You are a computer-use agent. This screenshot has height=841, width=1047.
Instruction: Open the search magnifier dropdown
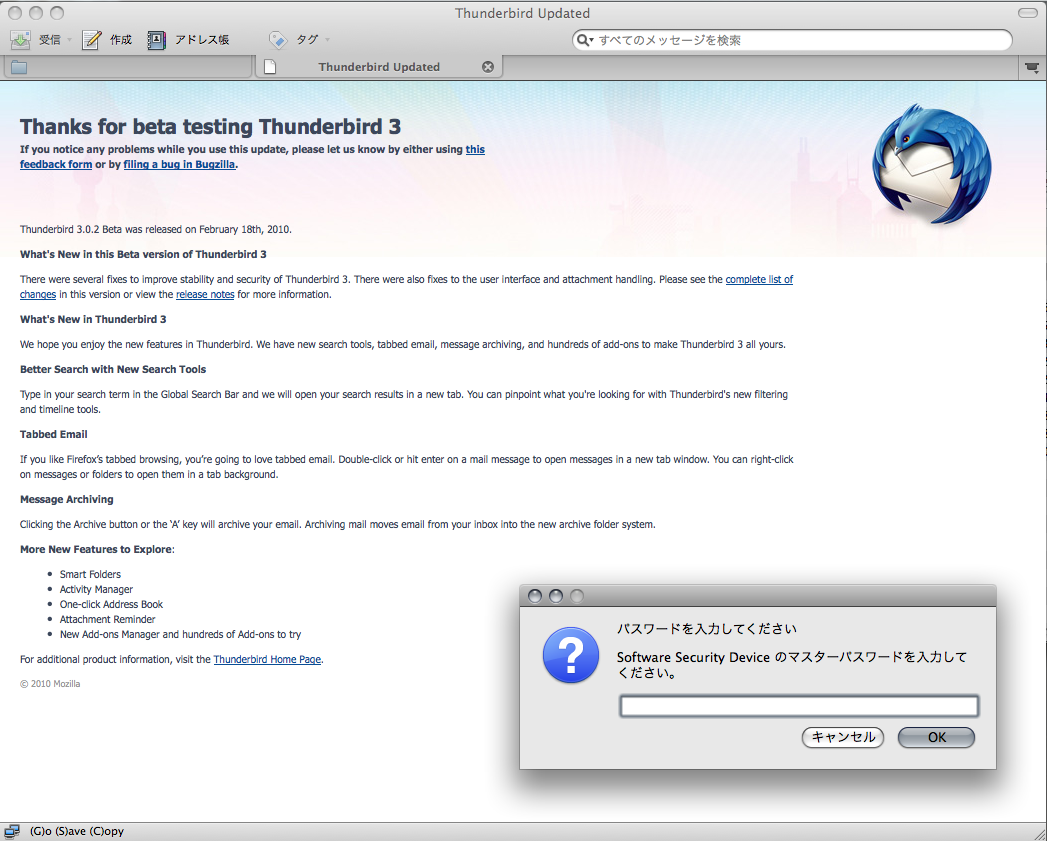[x=585, y=40]
